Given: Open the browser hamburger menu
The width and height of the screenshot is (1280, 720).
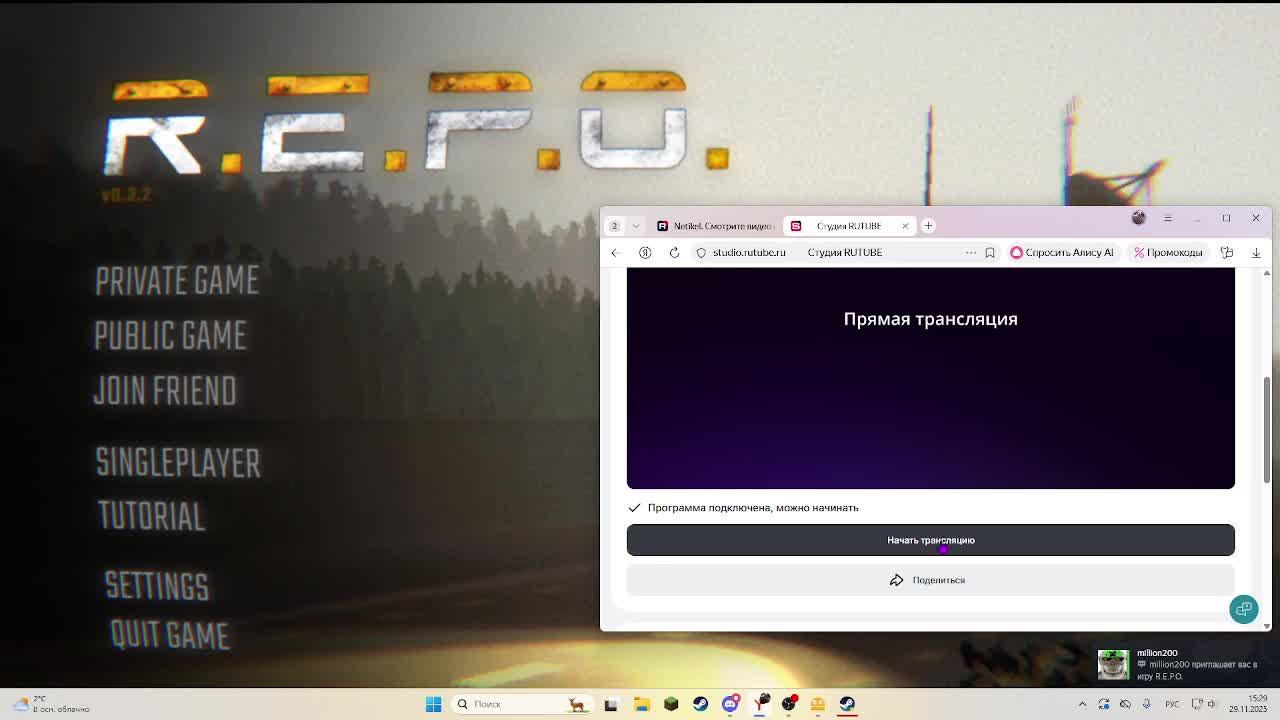Looking at the screenshot, I should [x=1167, y=218].
